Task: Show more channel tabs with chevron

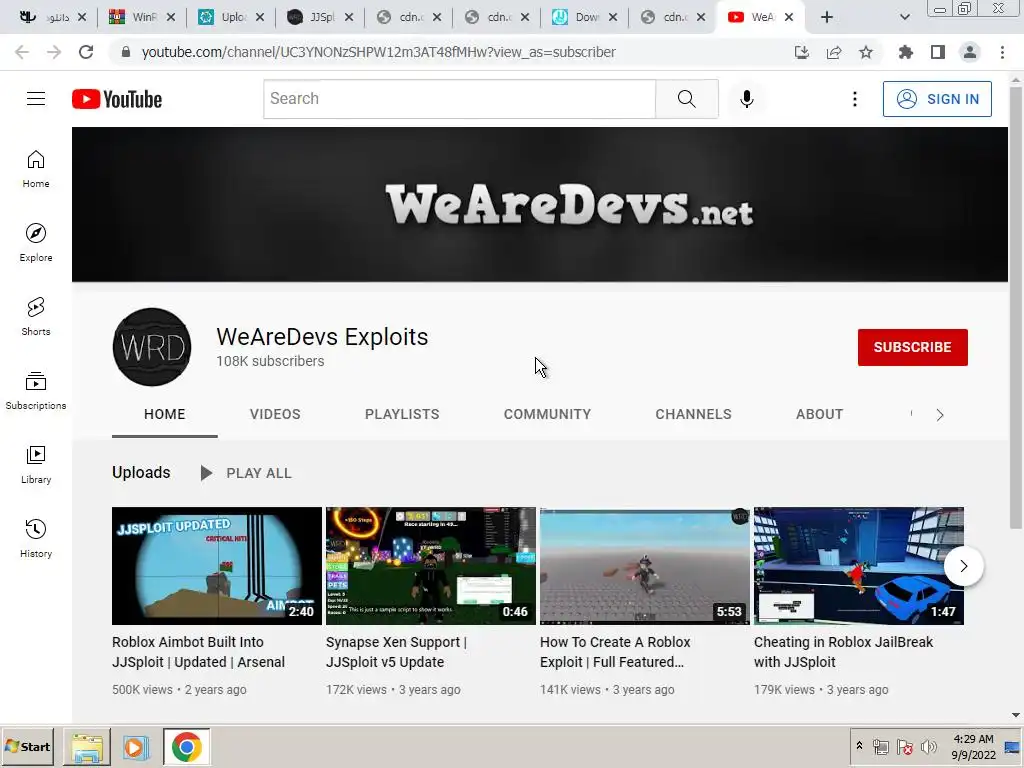Action: click(x=940, y=415)
